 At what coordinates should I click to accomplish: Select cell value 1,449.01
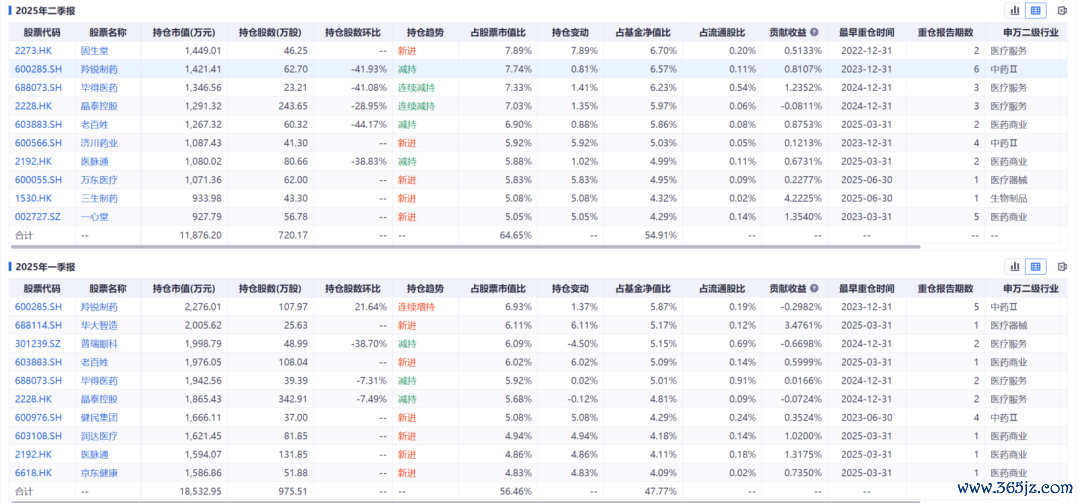(202, 51)
